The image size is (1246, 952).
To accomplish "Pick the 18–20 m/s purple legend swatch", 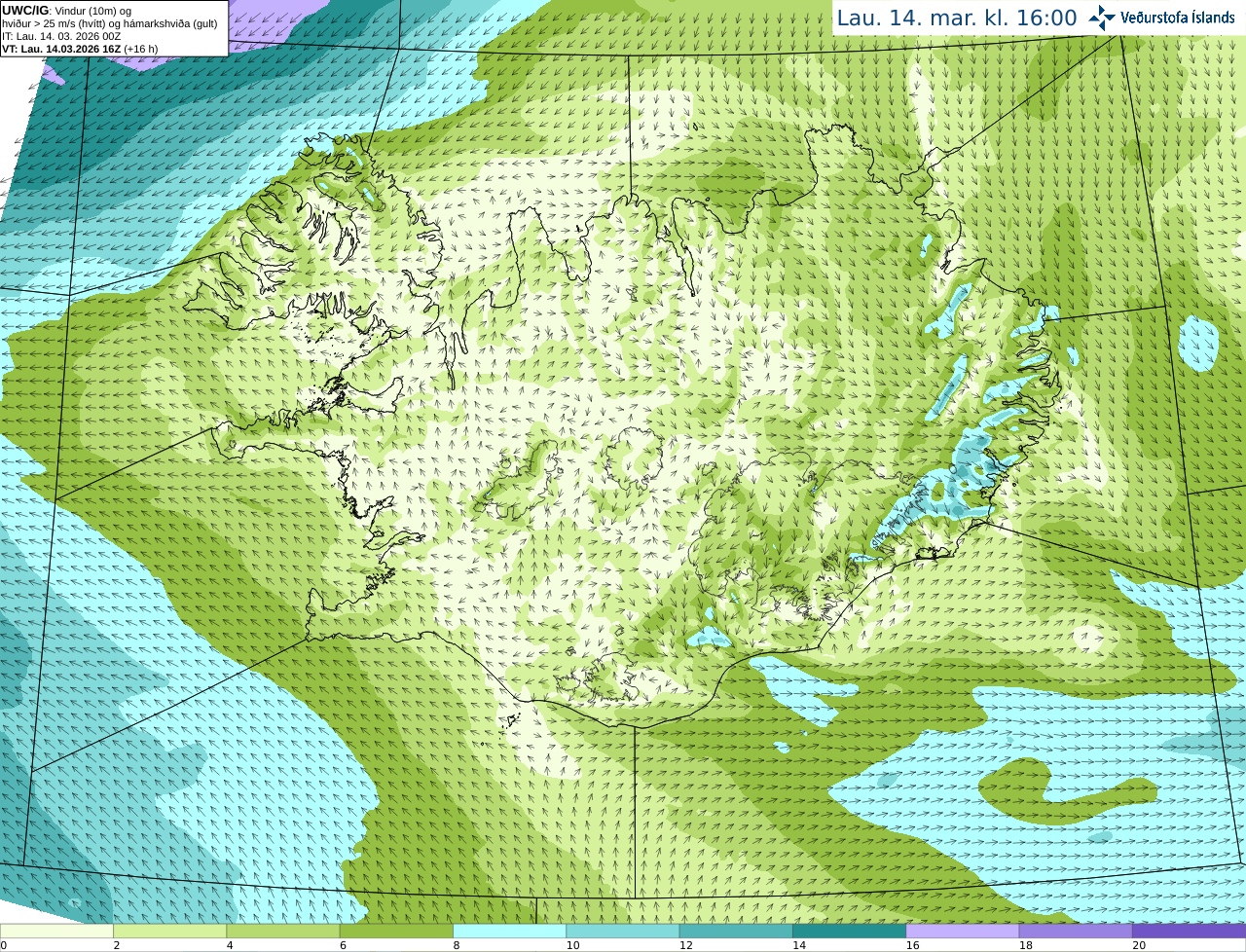I will [x=1076, y=931].
